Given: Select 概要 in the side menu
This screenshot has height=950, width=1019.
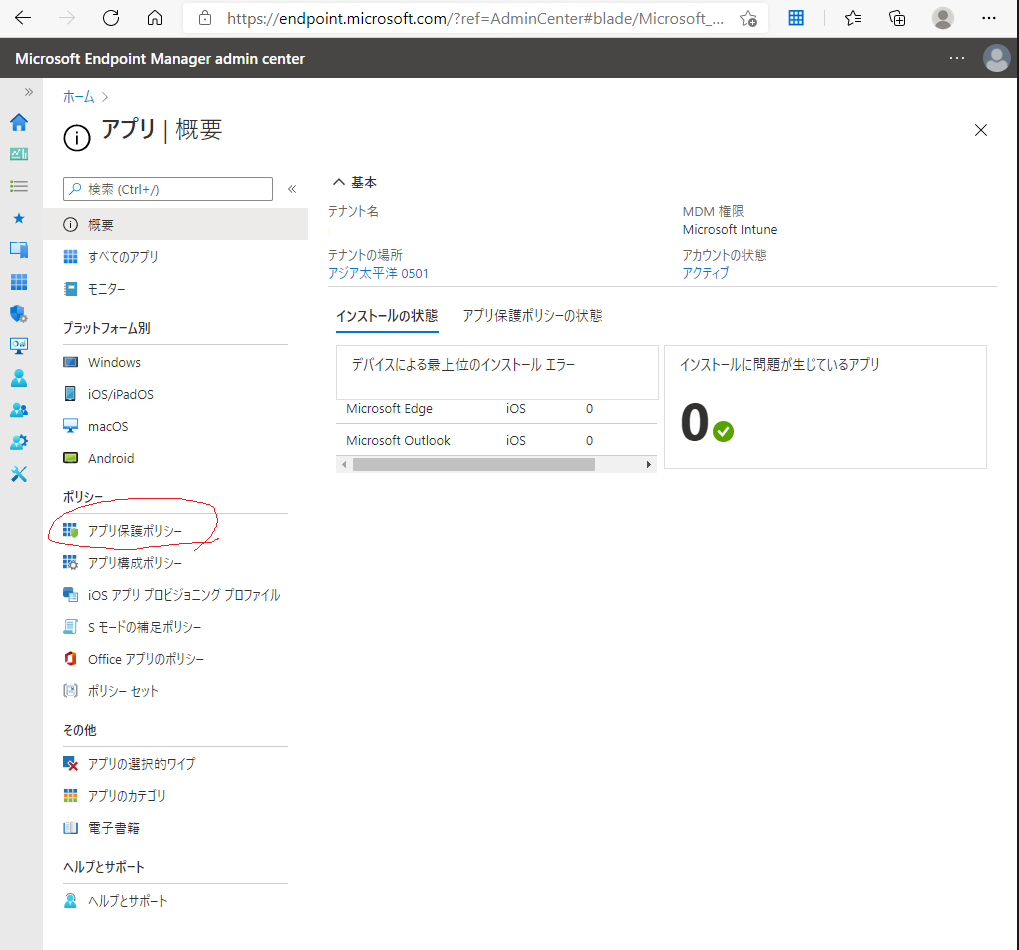Looking at the screenshot, I should [175, 225].
